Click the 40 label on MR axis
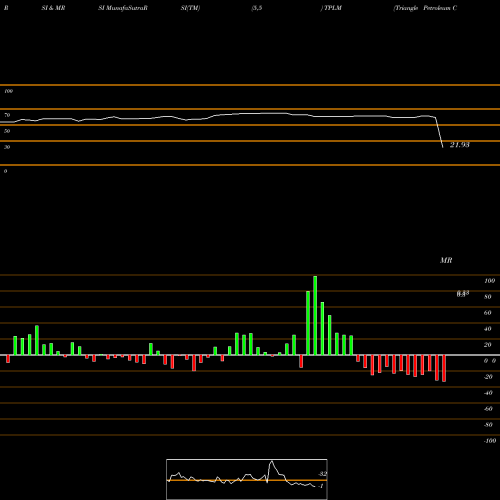The height and width of the screenshot is (500, 500). point(488,329)
